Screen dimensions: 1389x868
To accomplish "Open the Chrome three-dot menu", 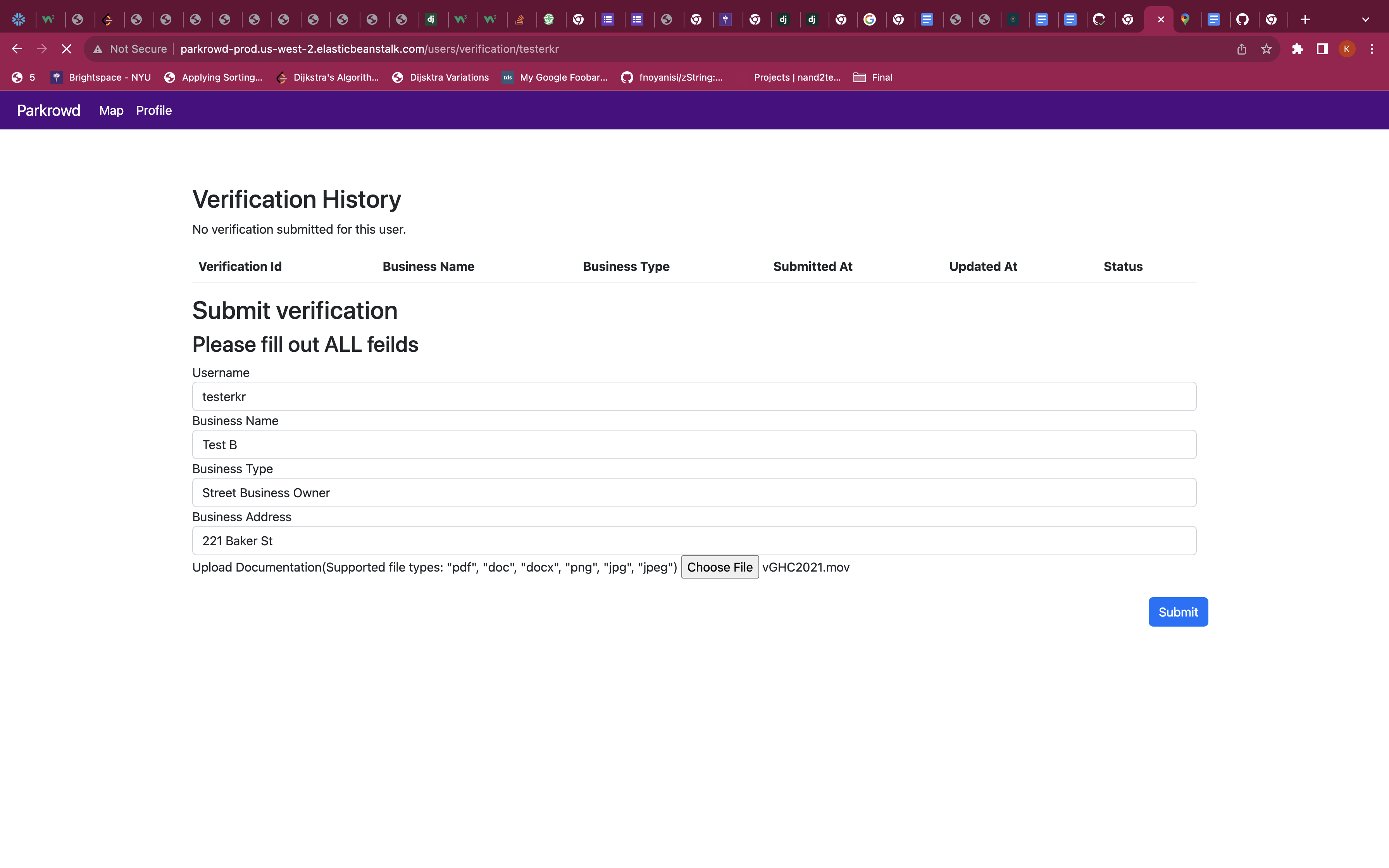I will (1372, 49).
